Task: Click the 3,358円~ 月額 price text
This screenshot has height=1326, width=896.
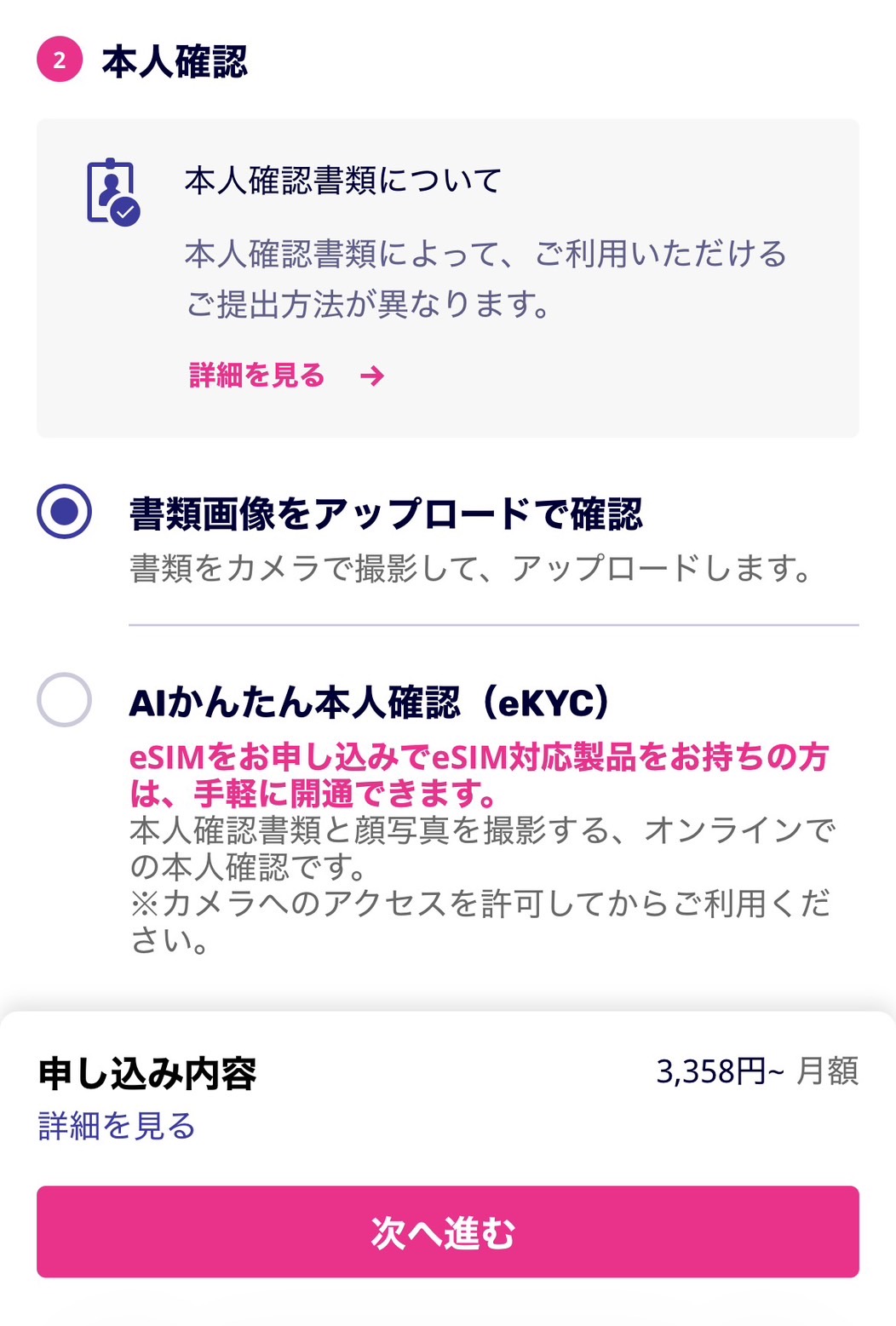Action: [x=756, y=1071]
